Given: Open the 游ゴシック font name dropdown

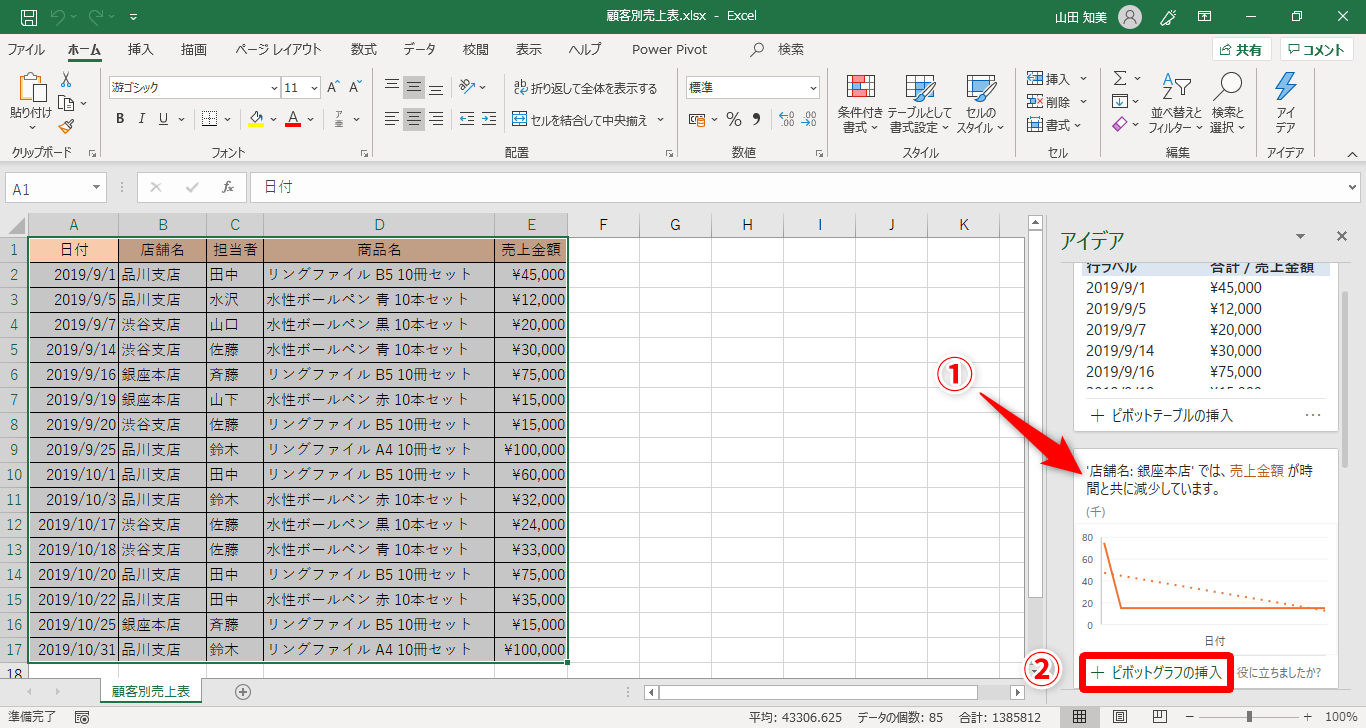Looking at the screenshot, I should tap(275, 88).
